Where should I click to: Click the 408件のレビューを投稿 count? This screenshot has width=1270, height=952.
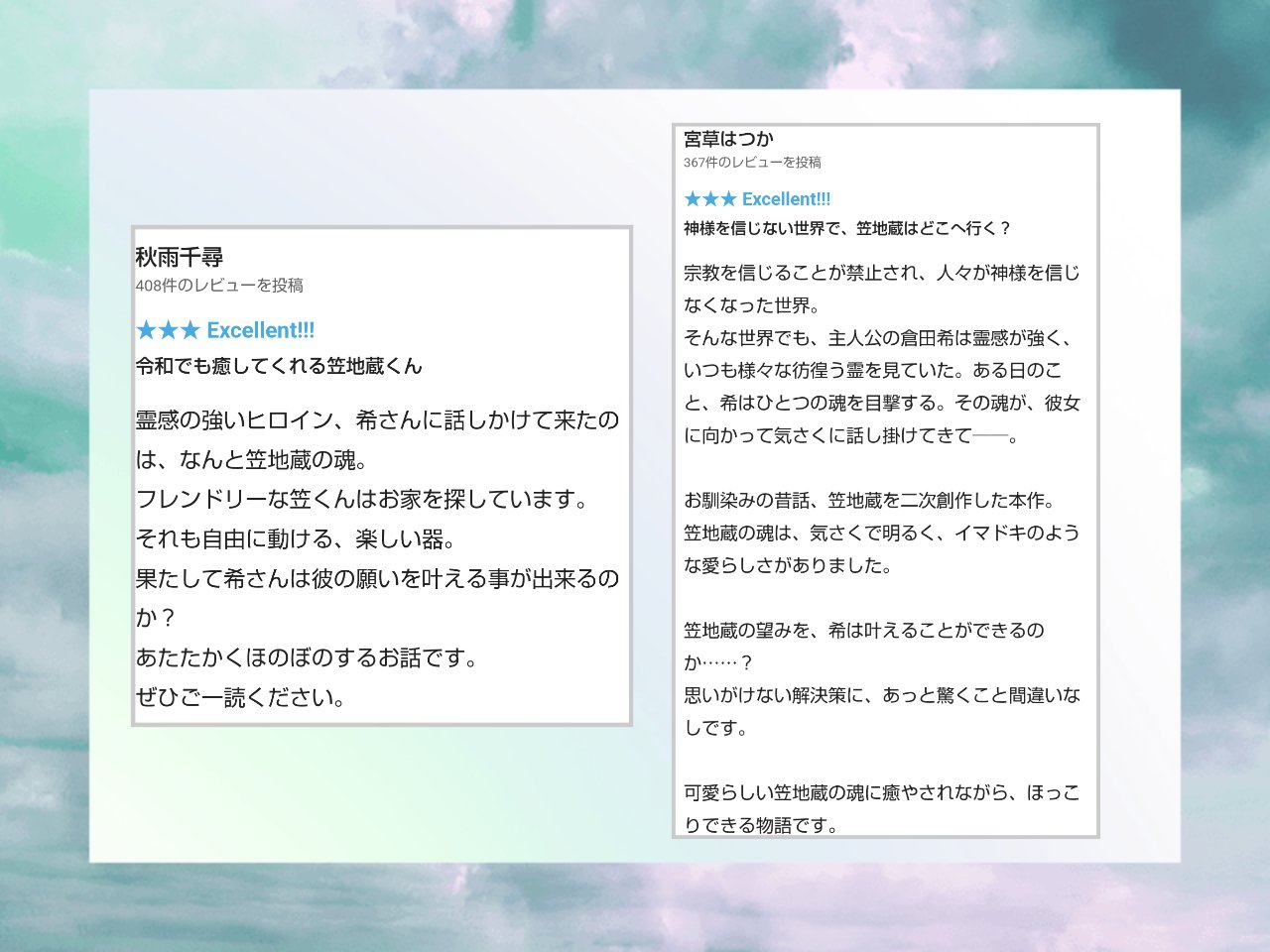click(x=219, y=286)
